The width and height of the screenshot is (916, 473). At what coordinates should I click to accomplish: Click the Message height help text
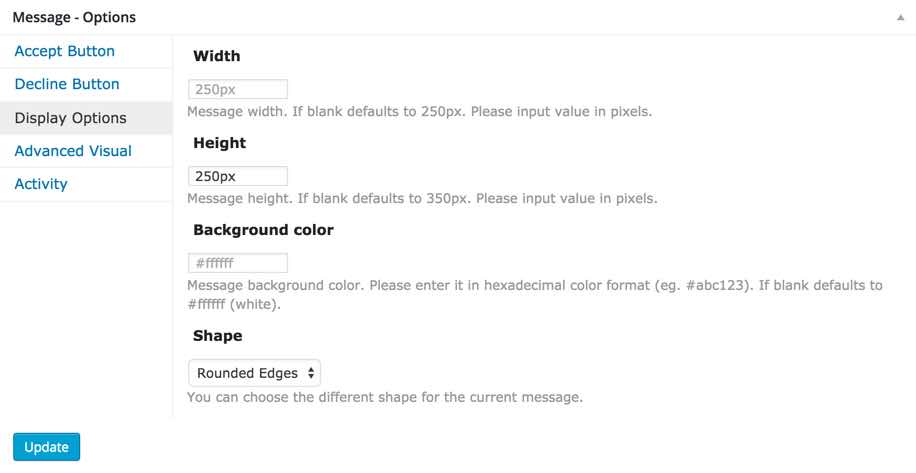pos(422,198)
